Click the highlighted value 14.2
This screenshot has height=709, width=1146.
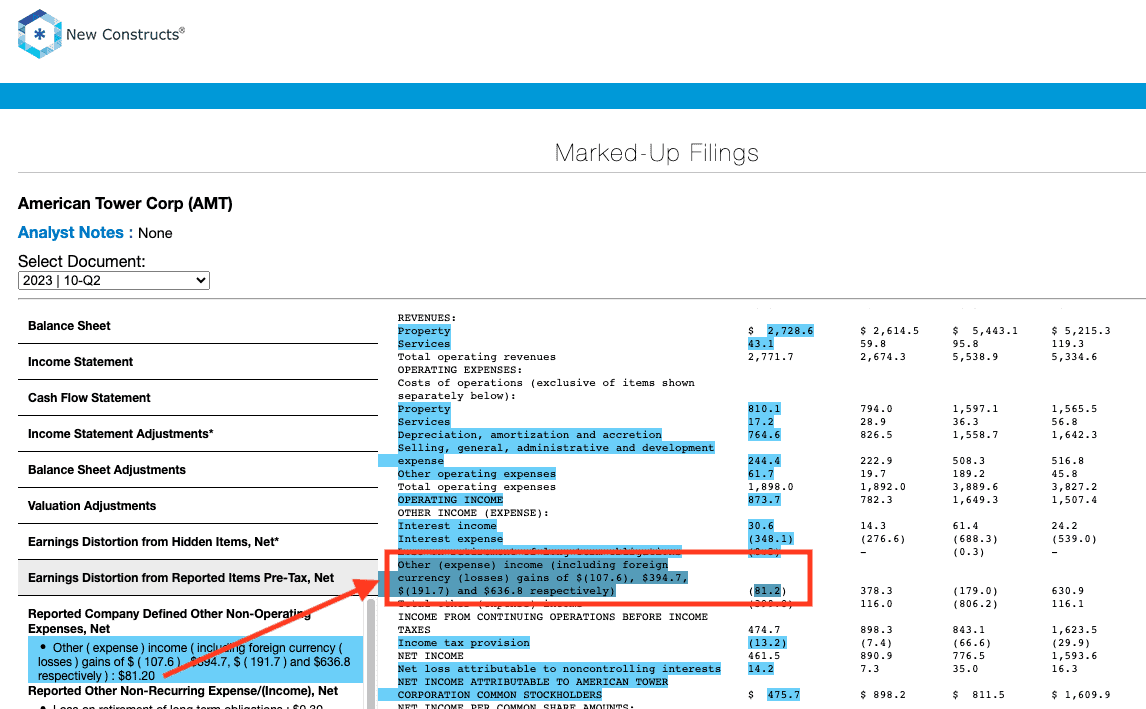pos(760,669)
